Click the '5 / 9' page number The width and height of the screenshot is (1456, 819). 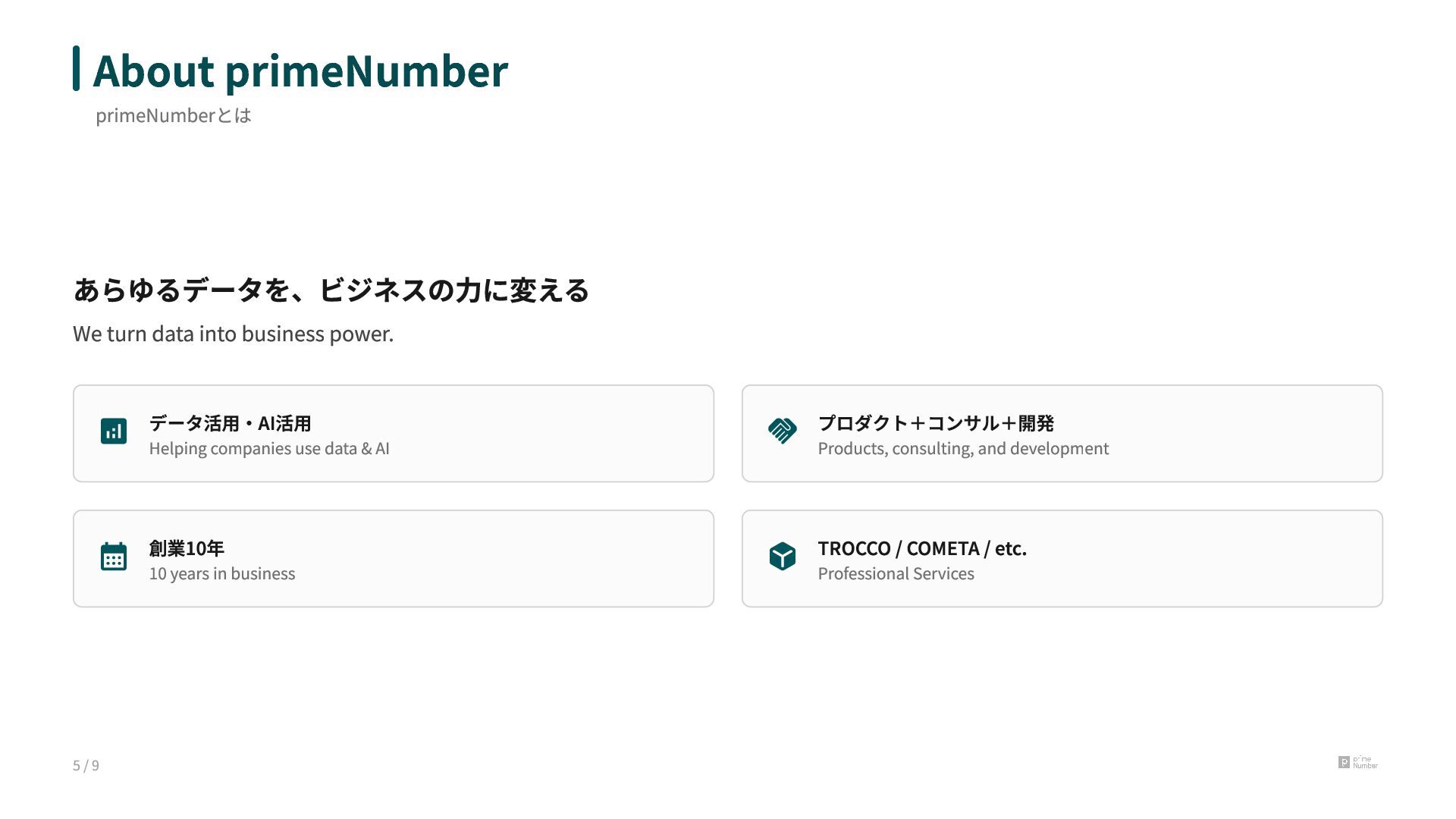point(86,766)
